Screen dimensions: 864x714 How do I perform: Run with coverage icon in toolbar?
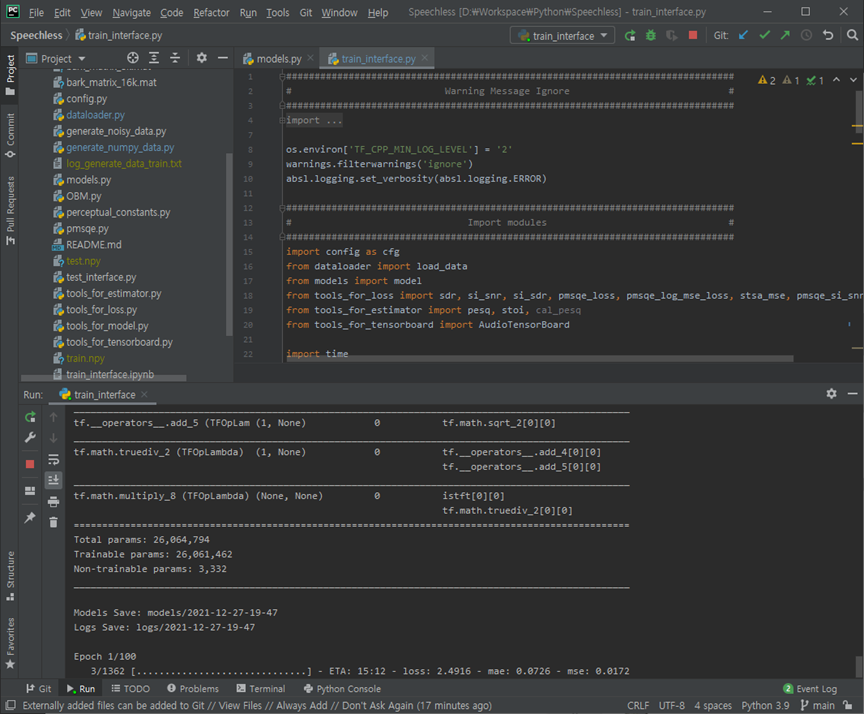click(671, 36)
